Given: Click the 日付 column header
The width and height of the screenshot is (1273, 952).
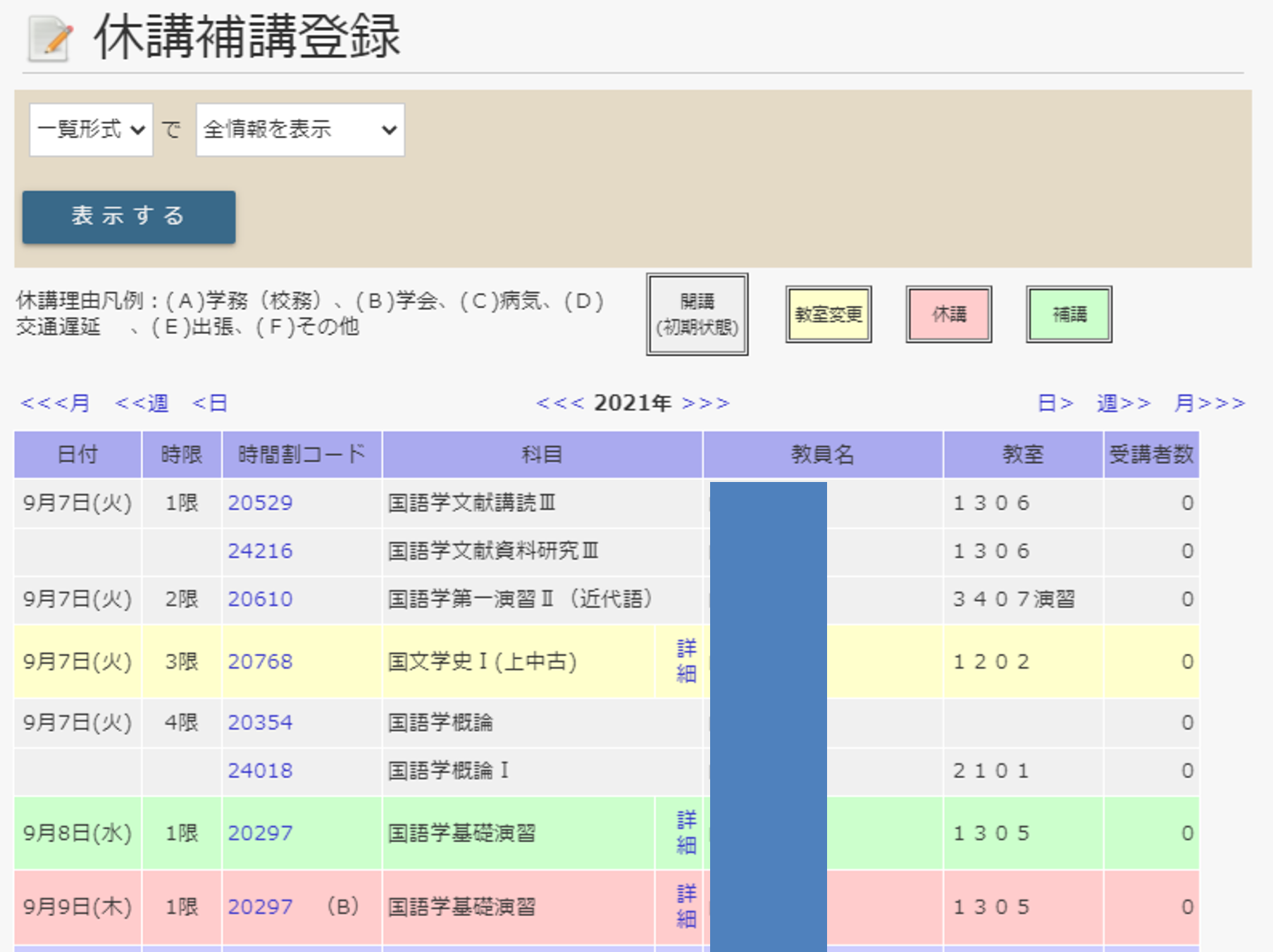Looking at the screenshot, I should [x=77, y=455].
